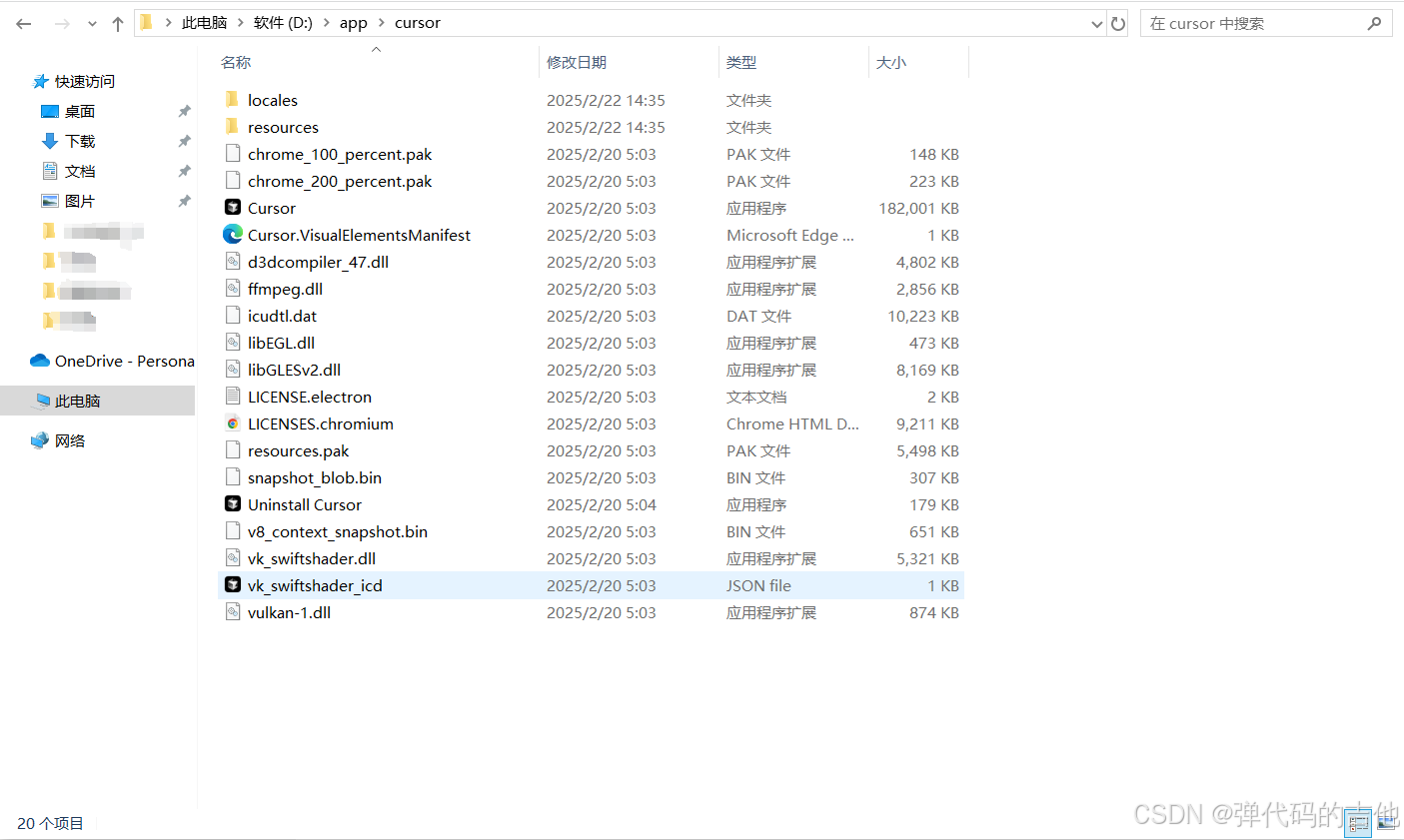
Task: Unpin 图片 using its pin icon
Action: pos(184,201)
